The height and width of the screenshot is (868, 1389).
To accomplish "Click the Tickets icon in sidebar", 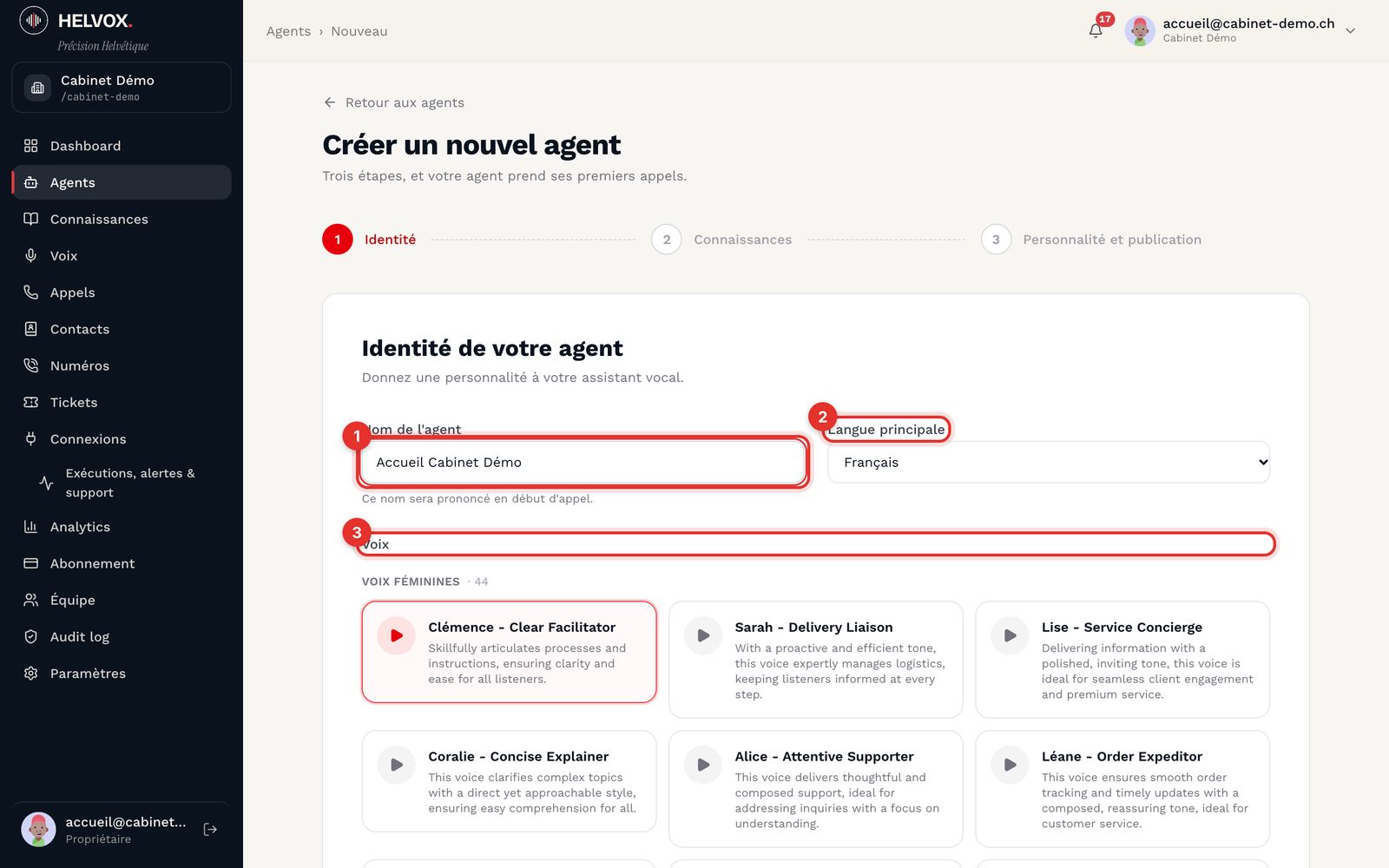I will [31, 402].
